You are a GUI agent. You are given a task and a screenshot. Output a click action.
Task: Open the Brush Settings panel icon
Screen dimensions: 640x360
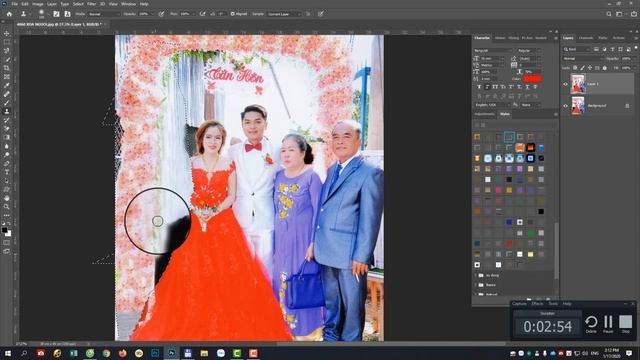(x=56, y=14)
